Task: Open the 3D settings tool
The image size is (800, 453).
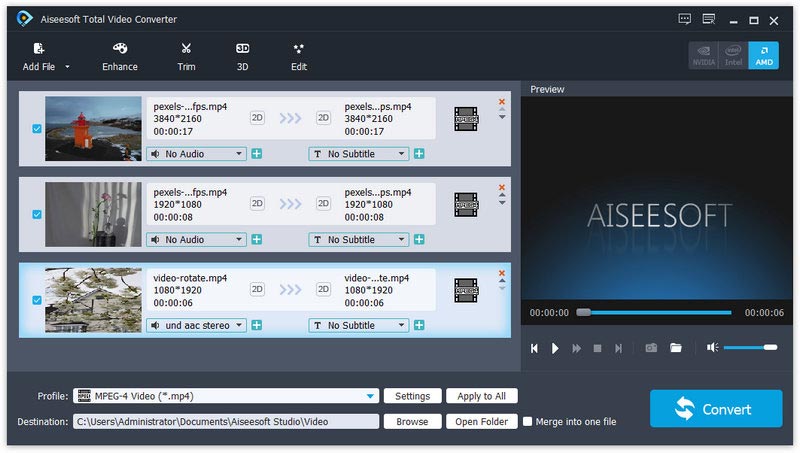Action: (x=242, y=57)
